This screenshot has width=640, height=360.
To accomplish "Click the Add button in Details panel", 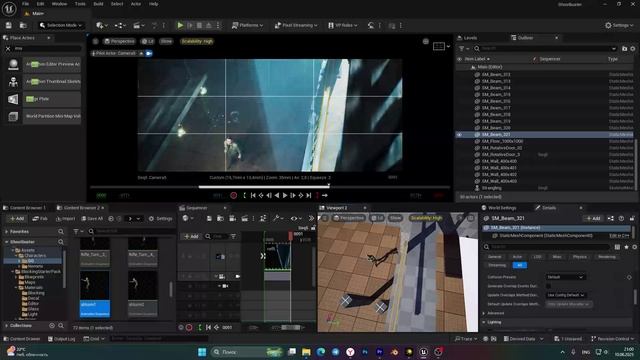I will coord(593,218).
